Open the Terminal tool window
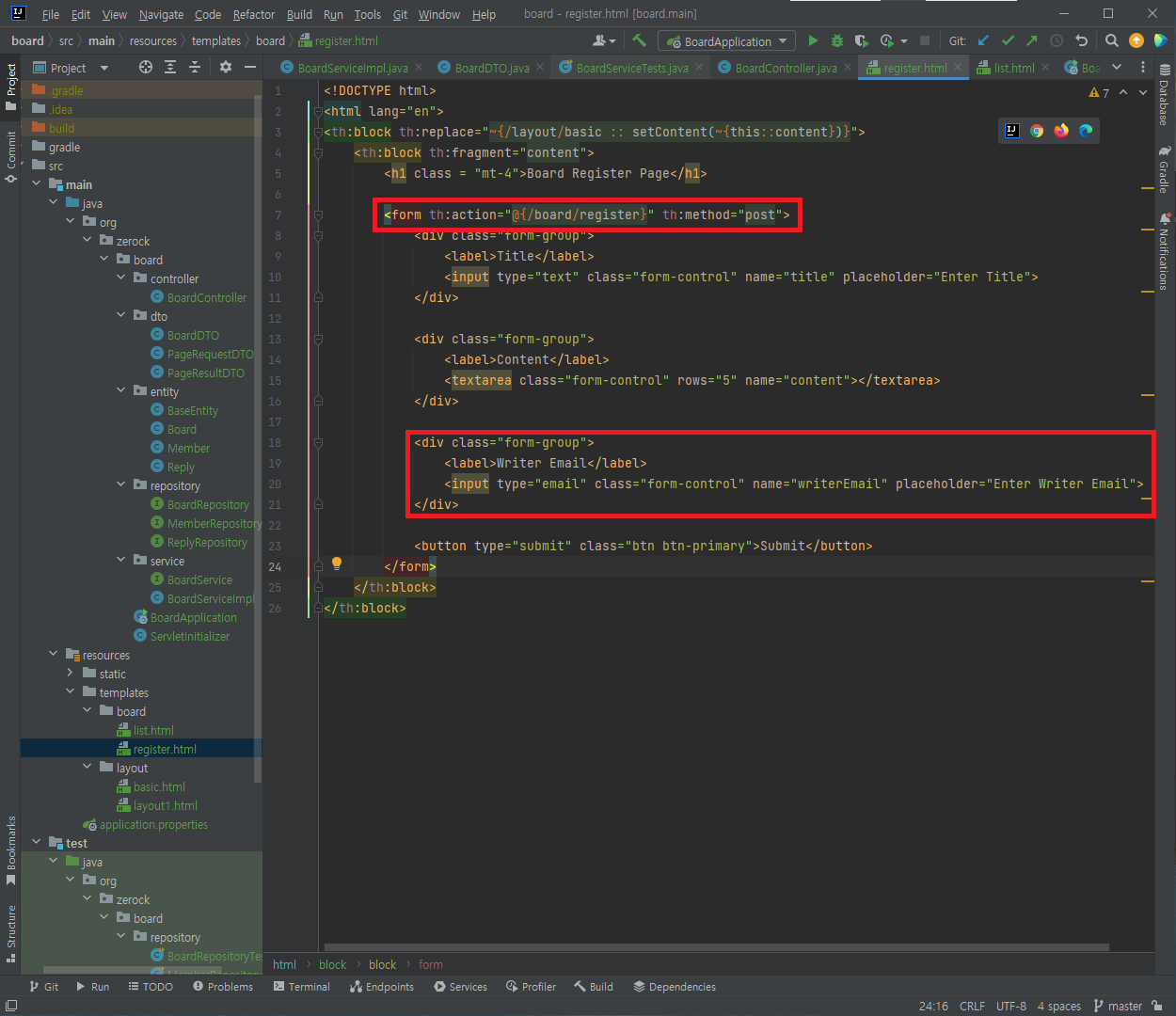 point(301,987)
